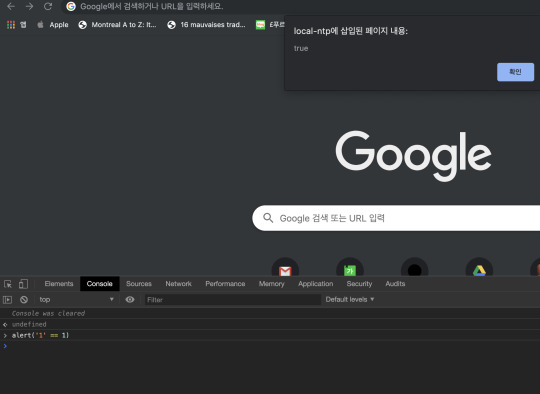The image size is (540, 394).
Task: Confirm the alert dialog with 확인 button
Action: tap(515, 72)
